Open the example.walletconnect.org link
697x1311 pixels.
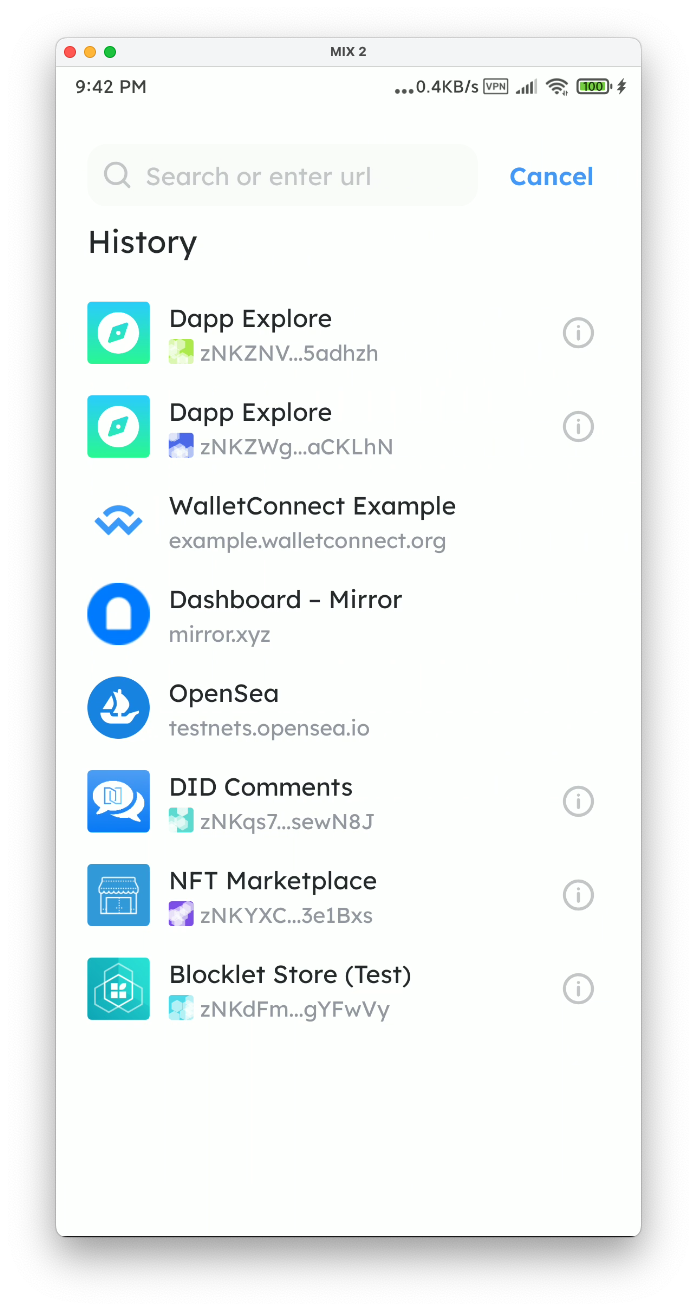pos(307,541)
